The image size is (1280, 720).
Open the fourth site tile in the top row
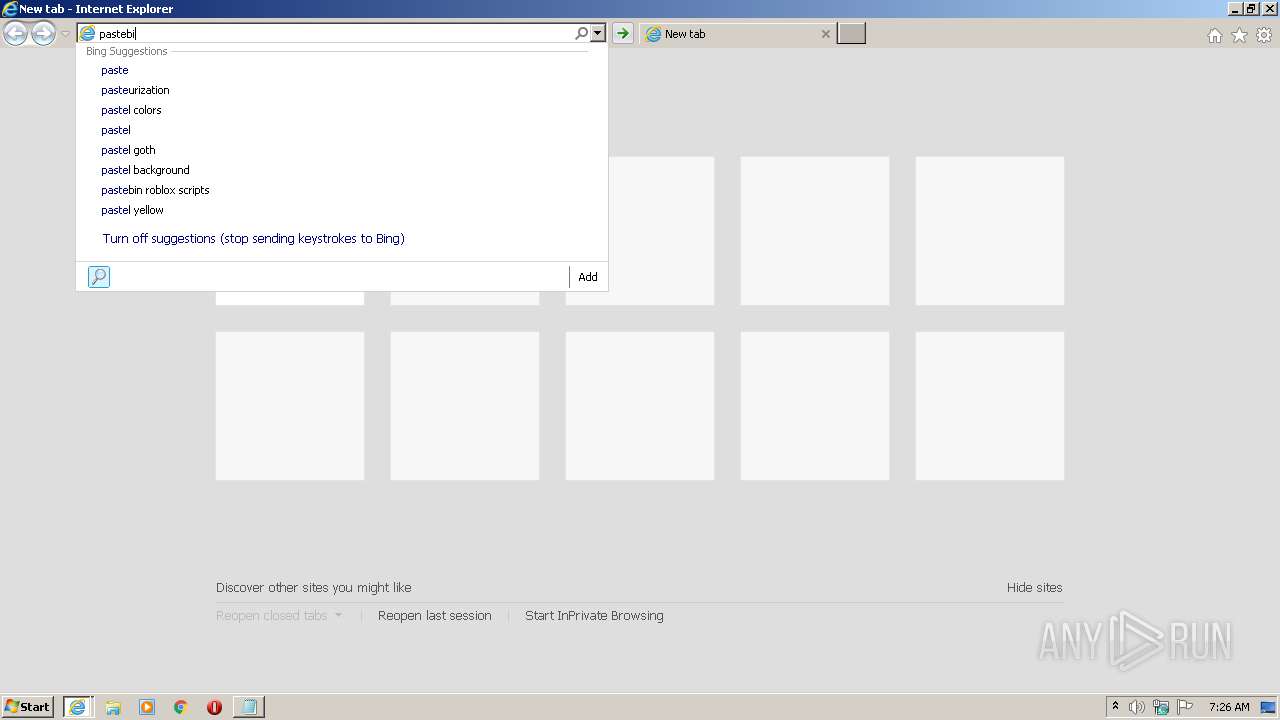(815, 231)
